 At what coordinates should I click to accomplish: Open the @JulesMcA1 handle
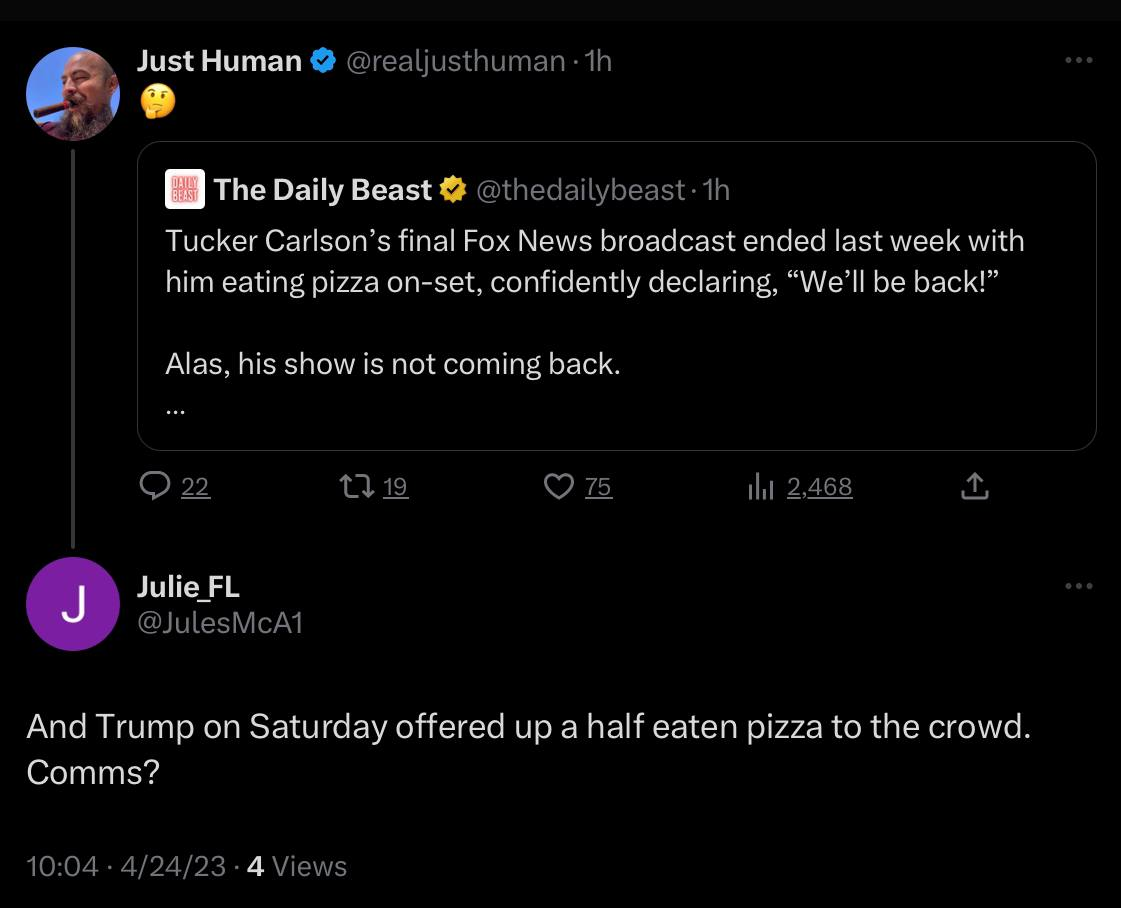click(219, 623)
